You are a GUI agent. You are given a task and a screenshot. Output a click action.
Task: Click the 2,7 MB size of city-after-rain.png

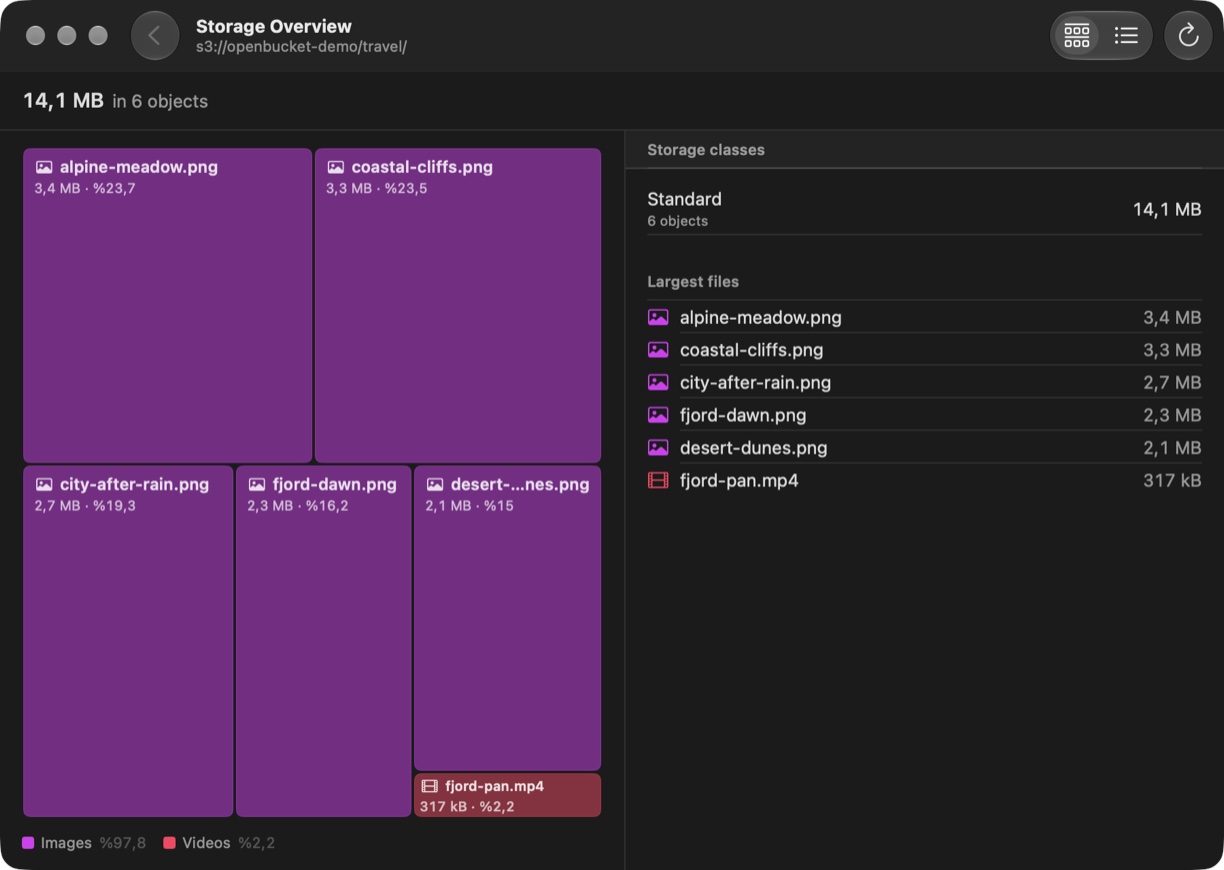[1172, 382]
